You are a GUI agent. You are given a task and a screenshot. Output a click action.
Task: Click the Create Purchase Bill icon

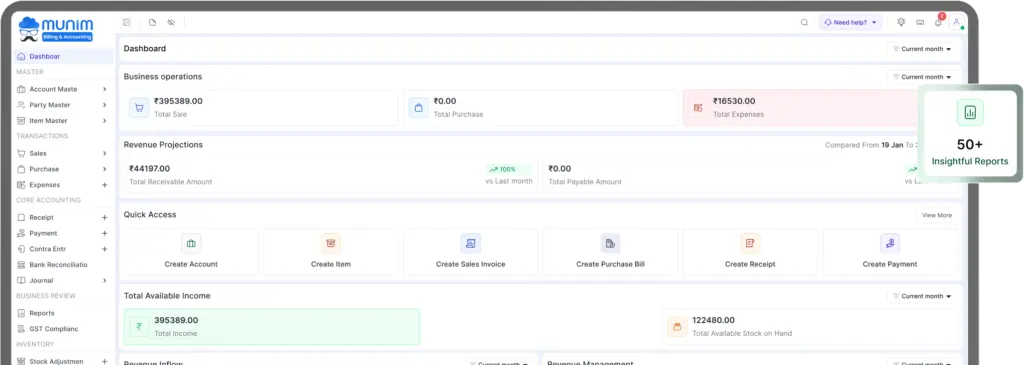pyautogui.click(x=611, y=244)
